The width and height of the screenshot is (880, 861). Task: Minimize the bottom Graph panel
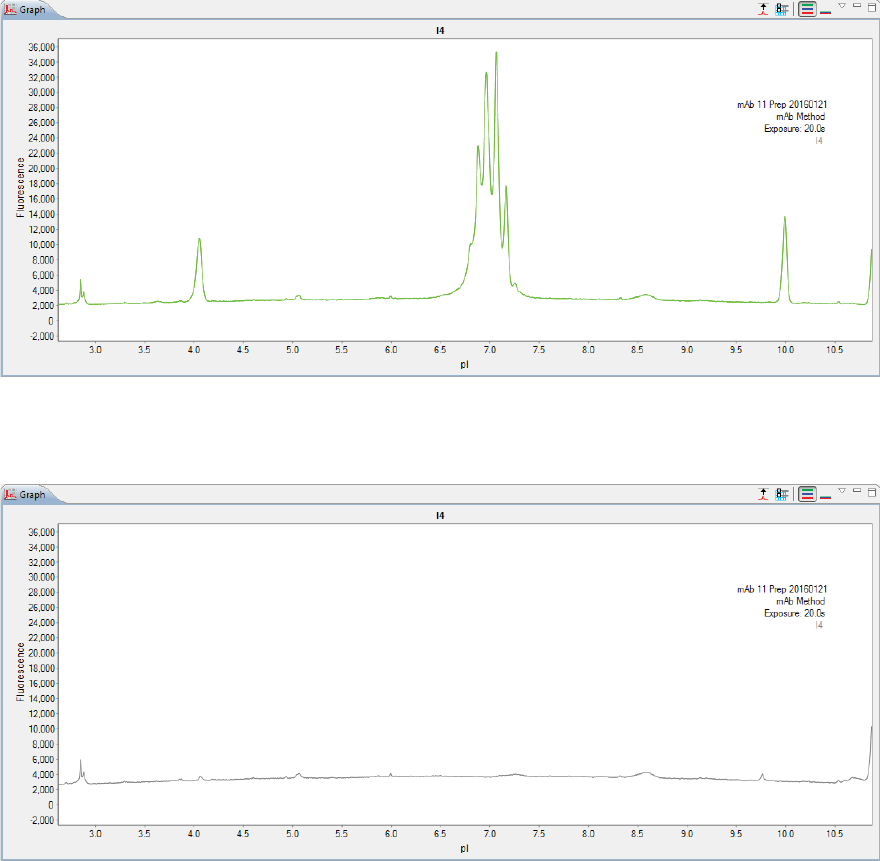pos(857,491)
